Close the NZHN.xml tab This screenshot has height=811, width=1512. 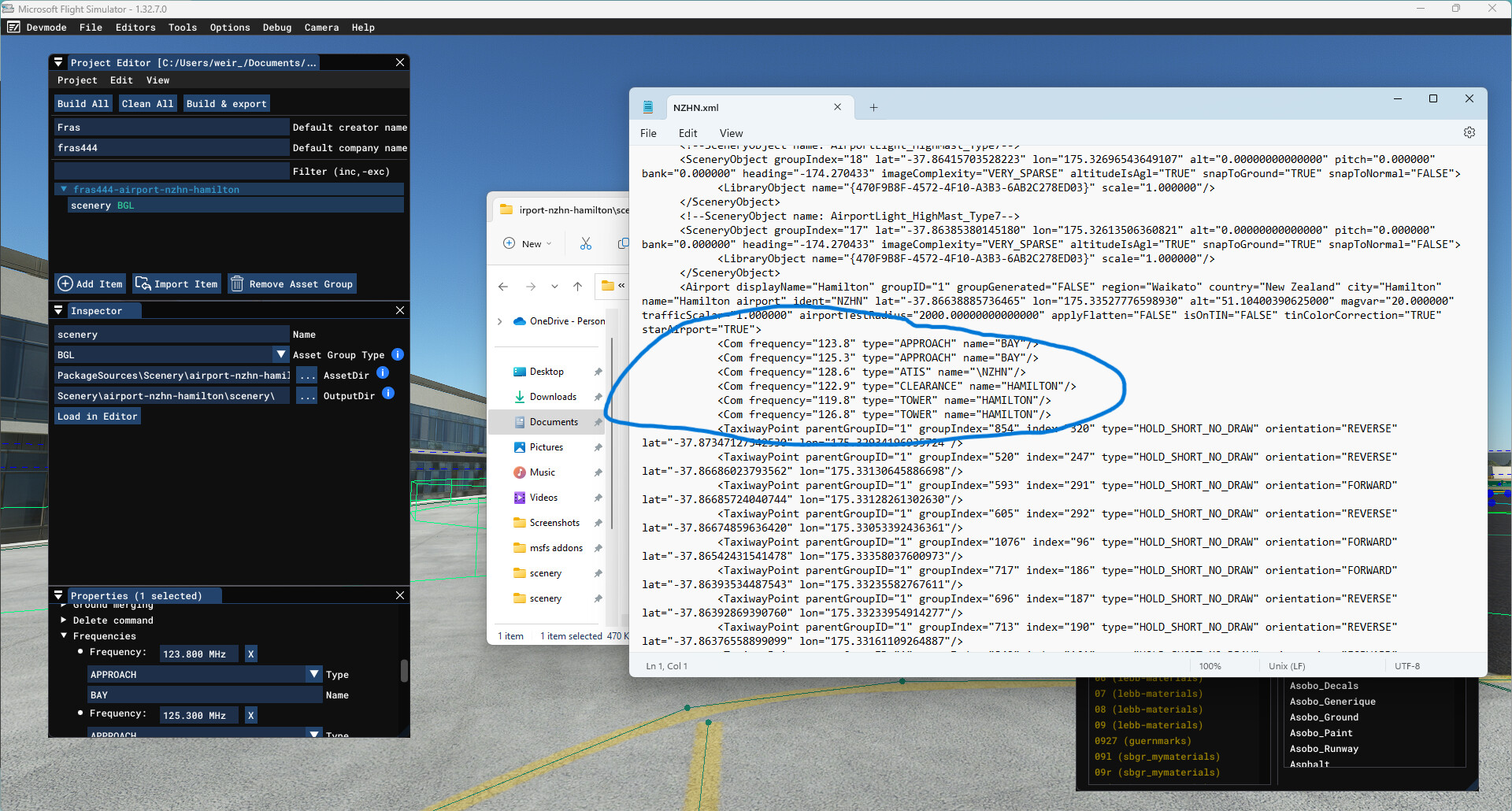[x=837, y=107]
